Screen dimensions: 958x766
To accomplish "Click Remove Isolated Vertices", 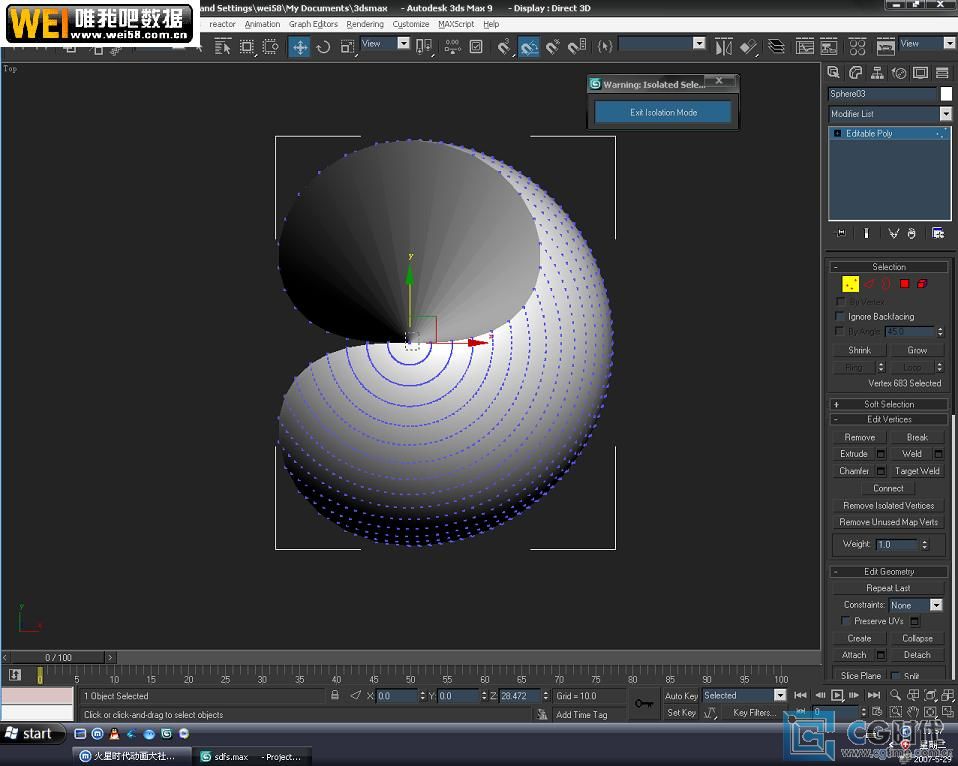I will pos(888,505).
